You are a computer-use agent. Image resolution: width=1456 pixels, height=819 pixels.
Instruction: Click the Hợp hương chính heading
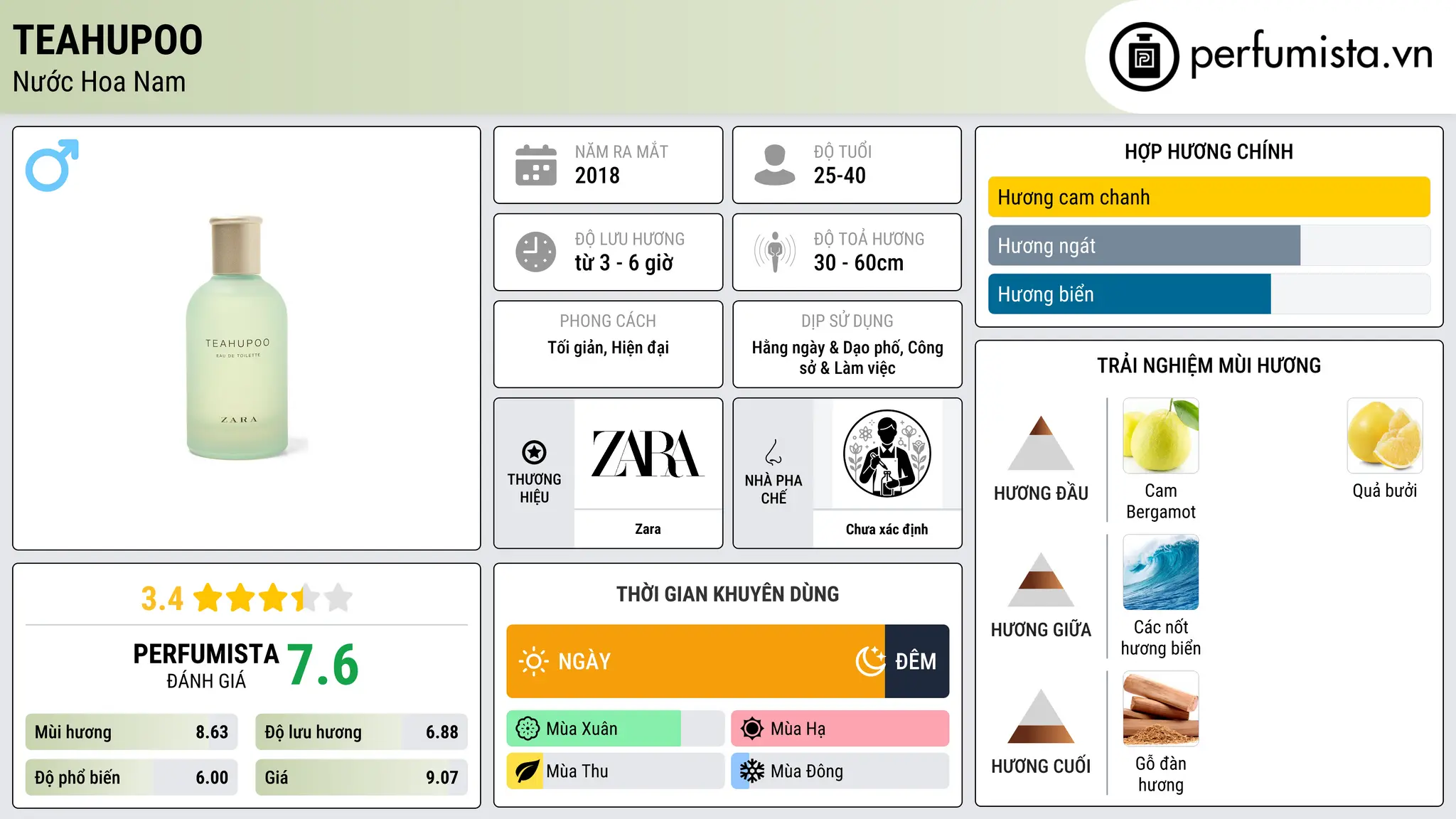1209,151
